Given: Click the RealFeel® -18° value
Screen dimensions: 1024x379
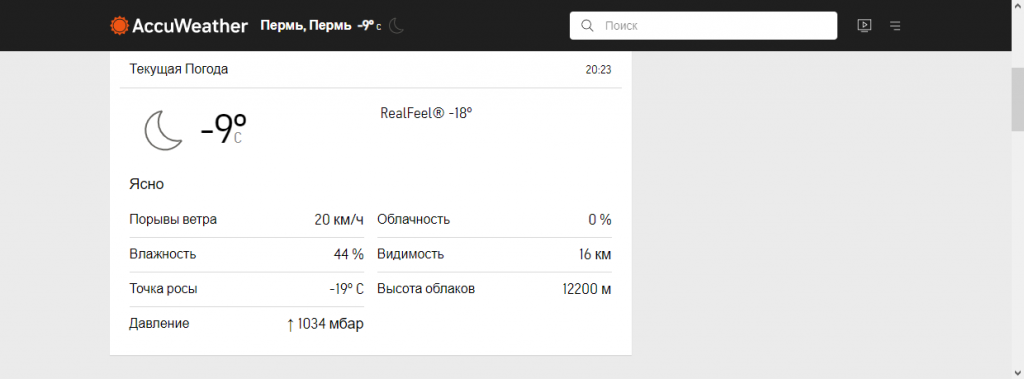Looking at the screenshot, I should (426, 112).
